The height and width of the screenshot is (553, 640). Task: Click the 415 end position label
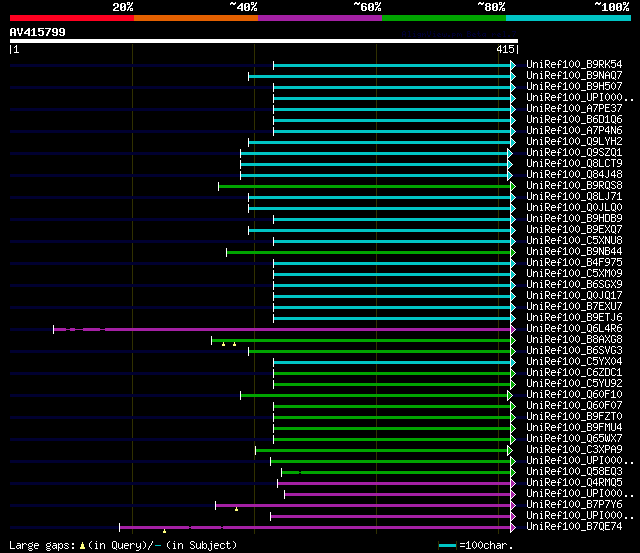pyautogui.click(x=505, y=49)
